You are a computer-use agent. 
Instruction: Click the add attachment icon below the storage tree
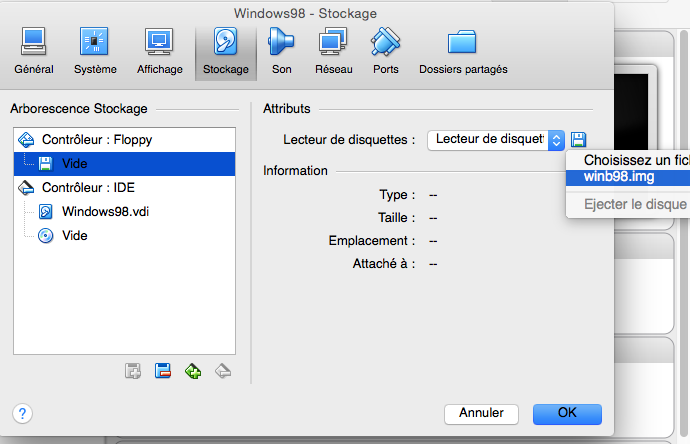point(133,371)
